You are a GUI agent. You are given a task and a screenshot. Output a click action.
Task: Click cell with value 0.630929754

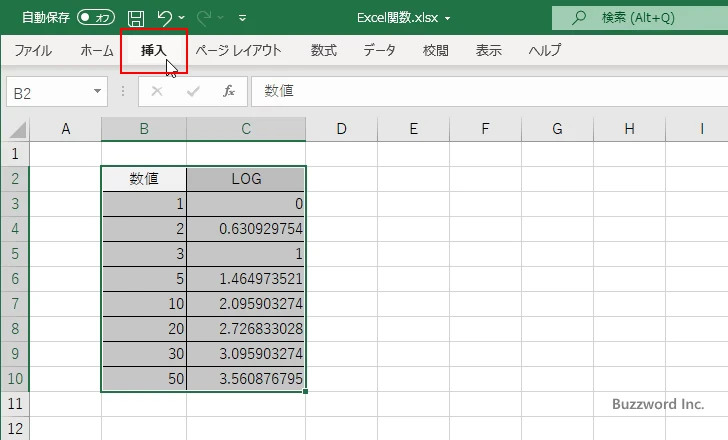[246, 229]
